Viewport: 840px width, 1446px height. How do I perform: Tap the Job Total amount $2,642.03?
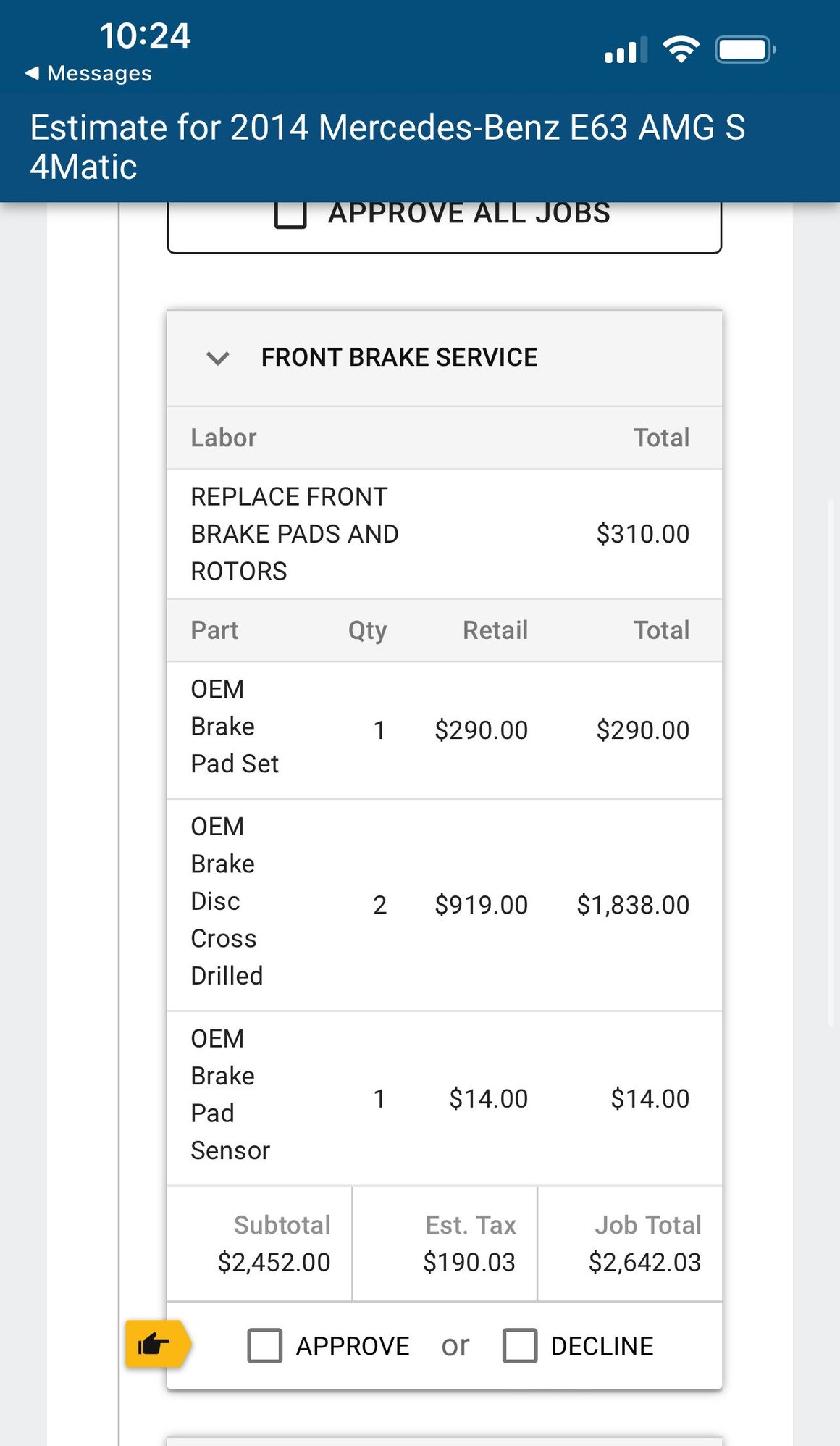644,1263
